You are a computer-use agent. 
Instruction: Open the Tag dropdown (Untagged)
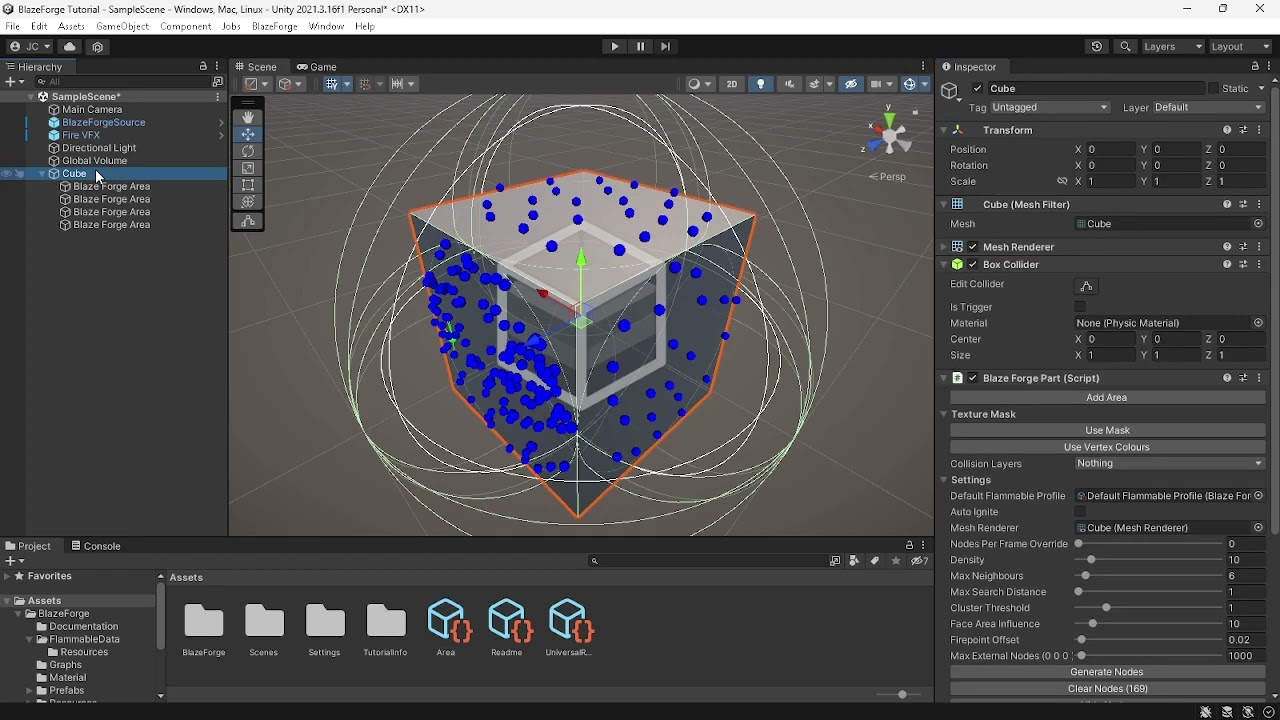pos(1052,108)
